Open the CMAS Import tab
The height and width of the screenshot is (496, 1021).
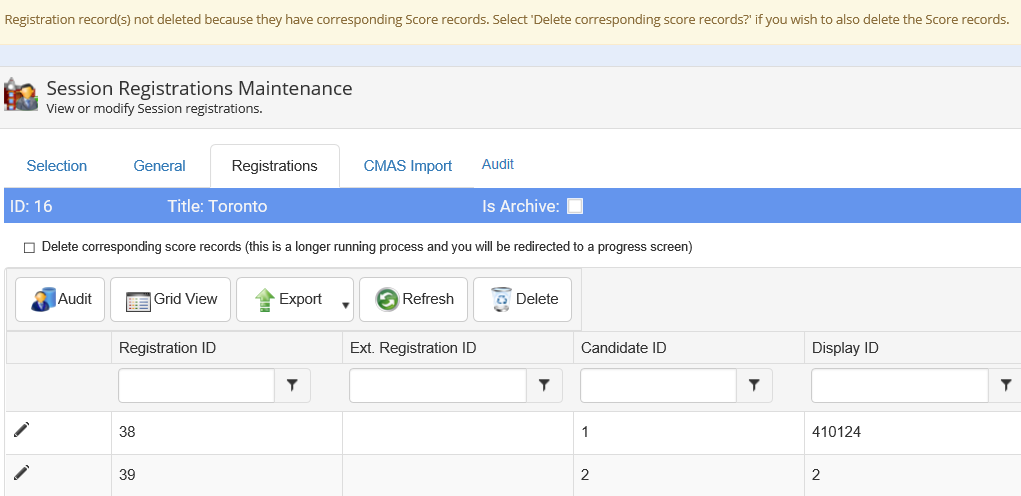click(407, 166)
